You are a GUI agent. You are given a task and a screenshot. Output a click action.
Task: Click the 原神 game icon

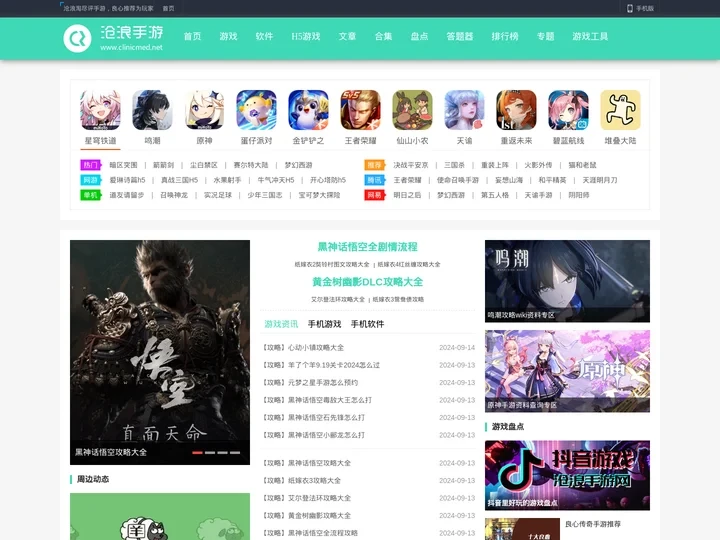[x=204, y=110]
